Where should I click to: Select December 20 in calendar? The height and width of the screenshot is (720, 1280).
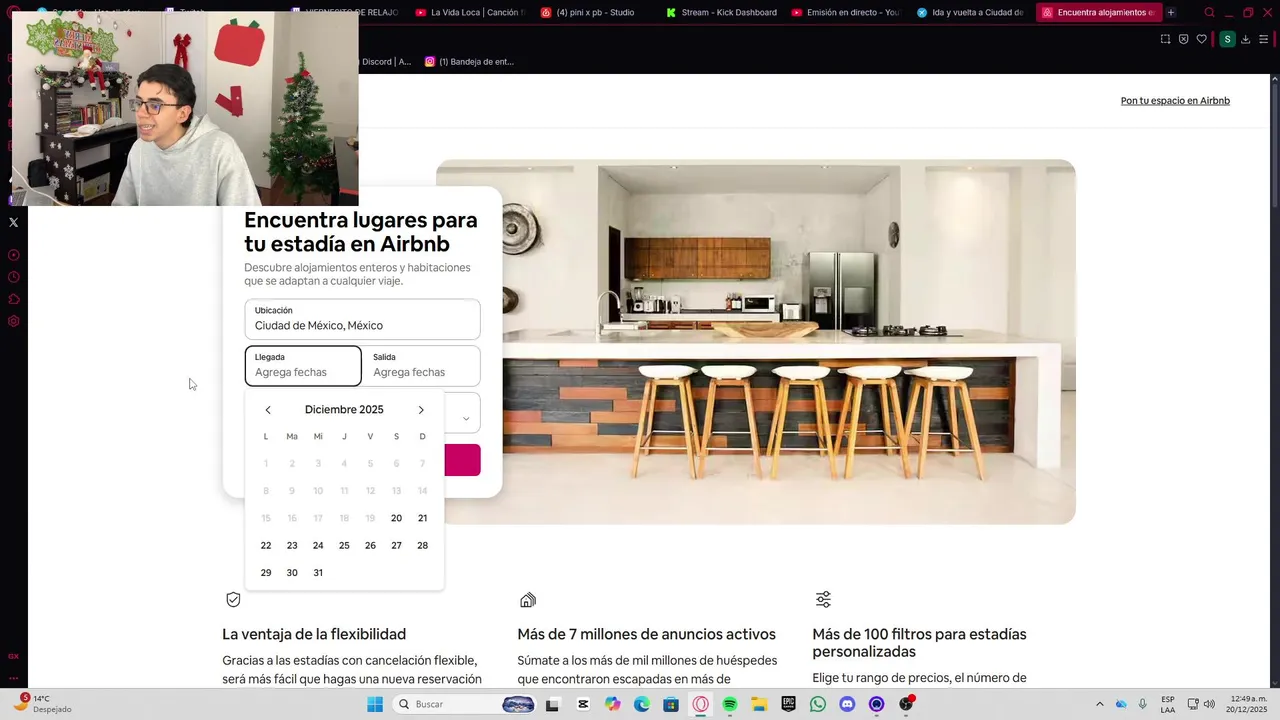(396, 518)
